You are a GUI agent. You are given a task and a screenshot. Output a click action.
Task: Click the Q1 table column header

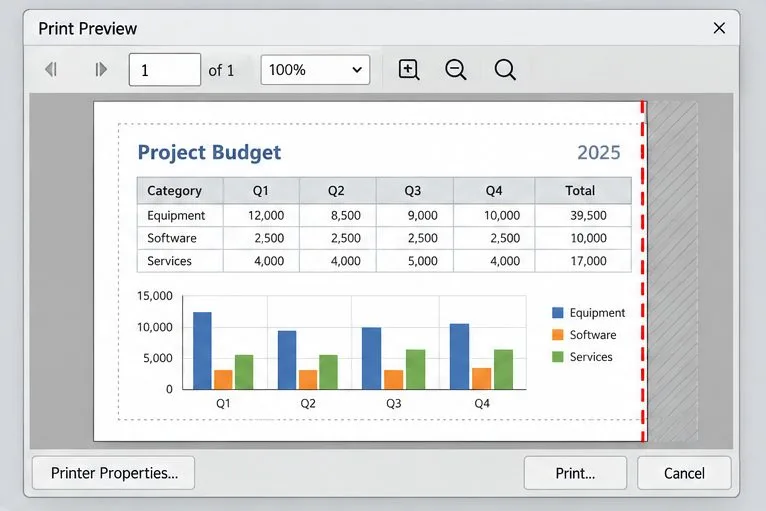coord(260,191)
